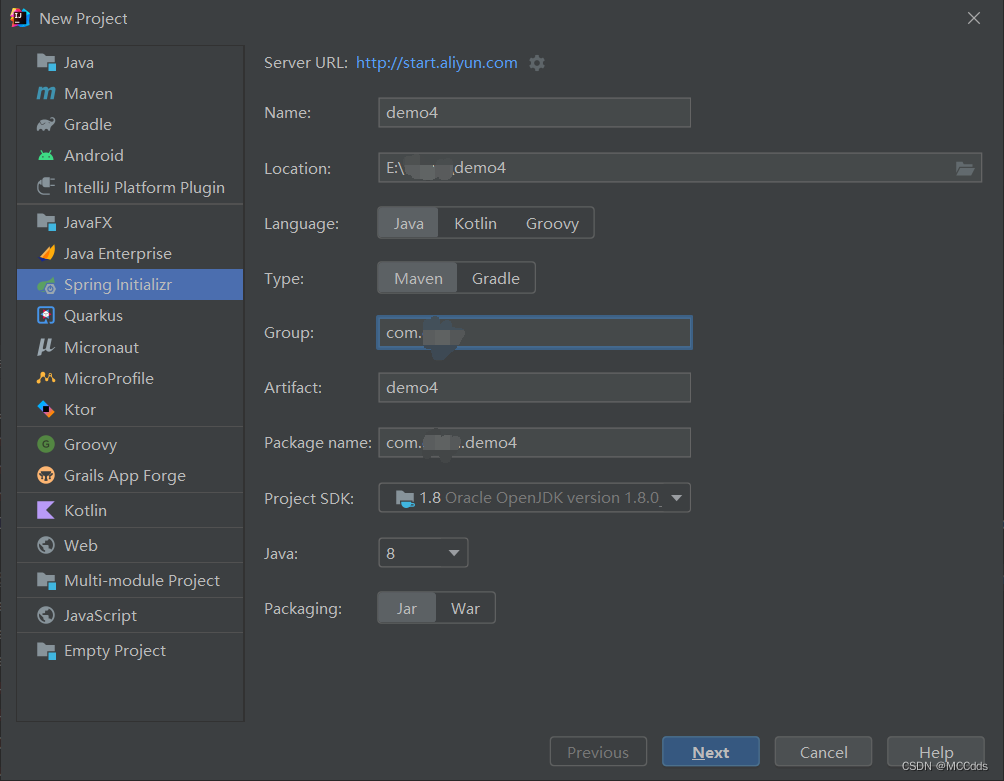Select the Ktor label in the list

tap(80, 409)
